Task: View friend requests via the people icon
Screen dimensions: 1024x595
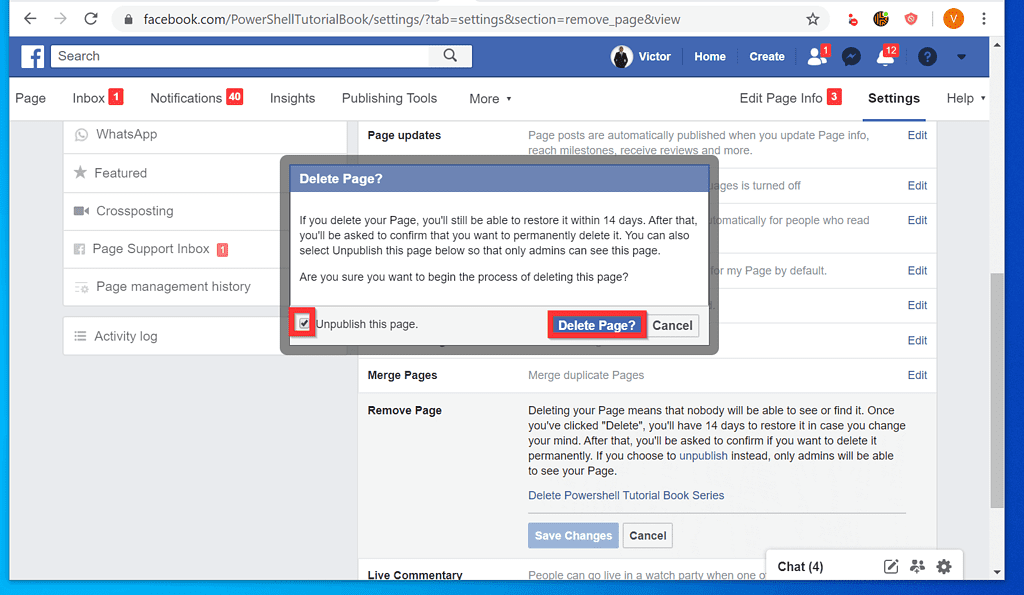Action: pyautogui.click(x=815, y=56)
